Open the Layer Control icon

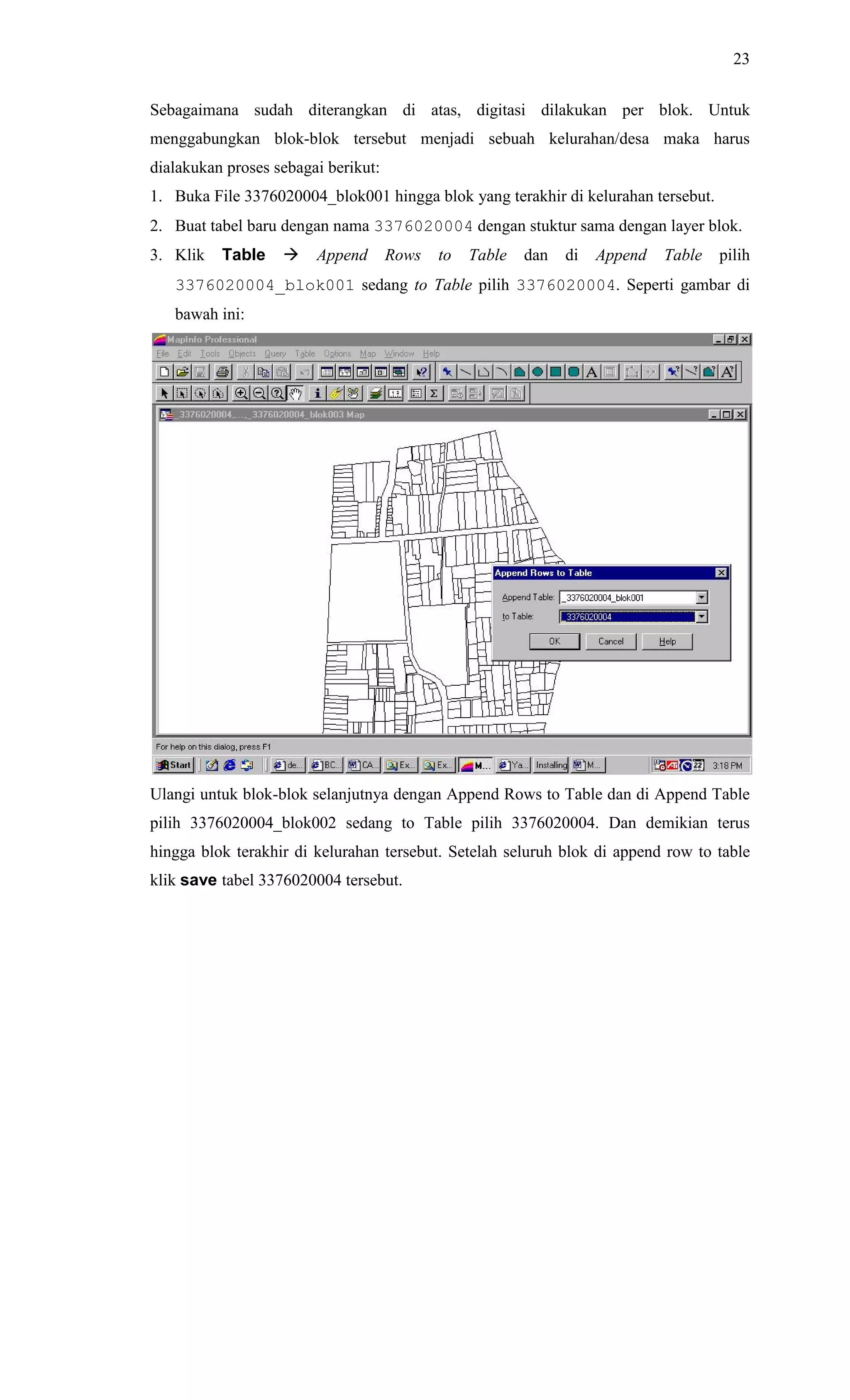click(376, 393)
